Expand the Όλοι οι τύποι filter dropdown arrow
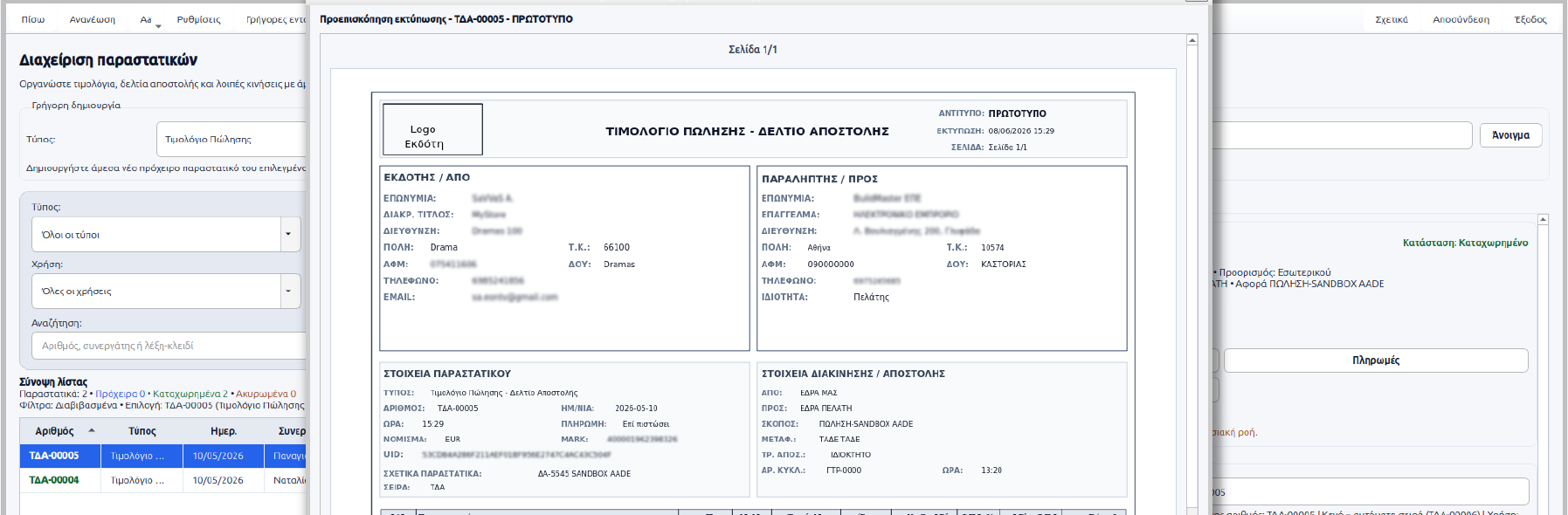Screen dimensions: 1568x515 289,235
